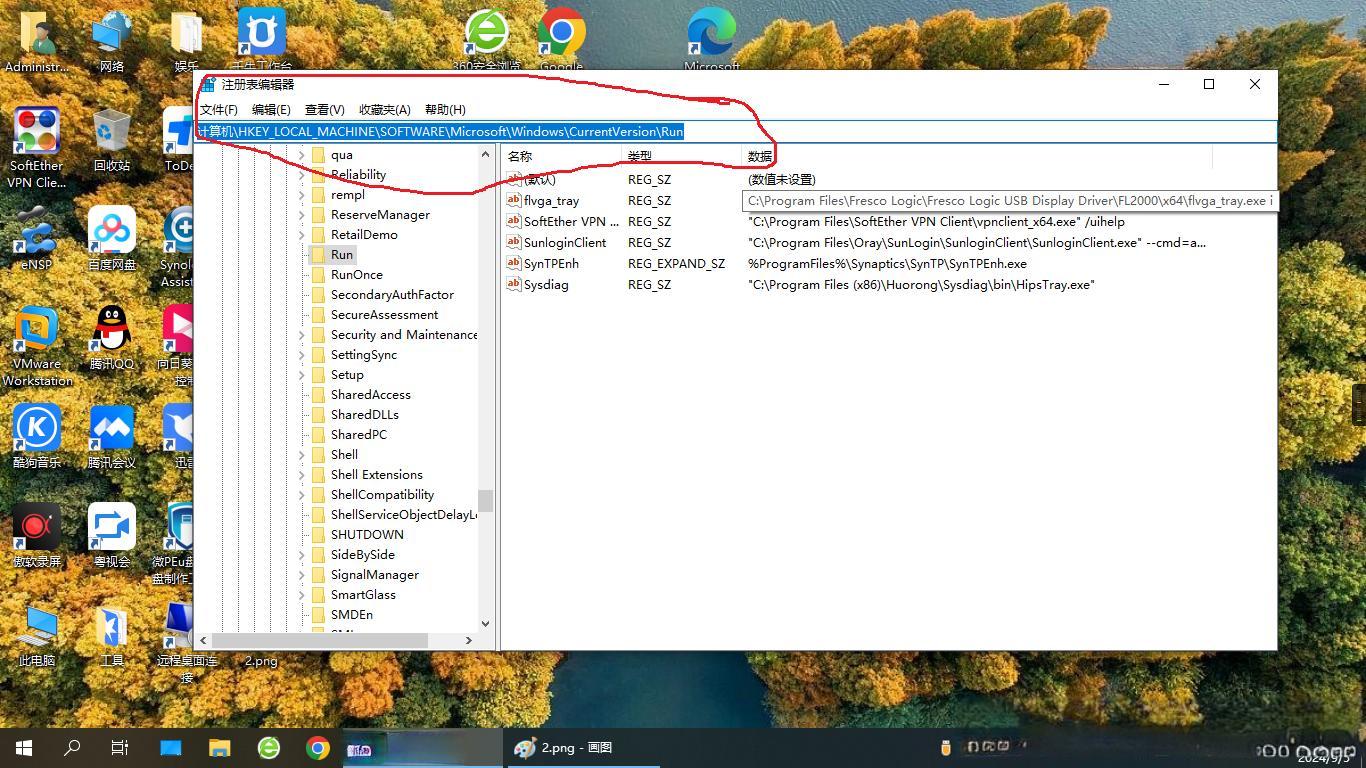Click the tree's horizontal scroll right arrow

(468, 640)
